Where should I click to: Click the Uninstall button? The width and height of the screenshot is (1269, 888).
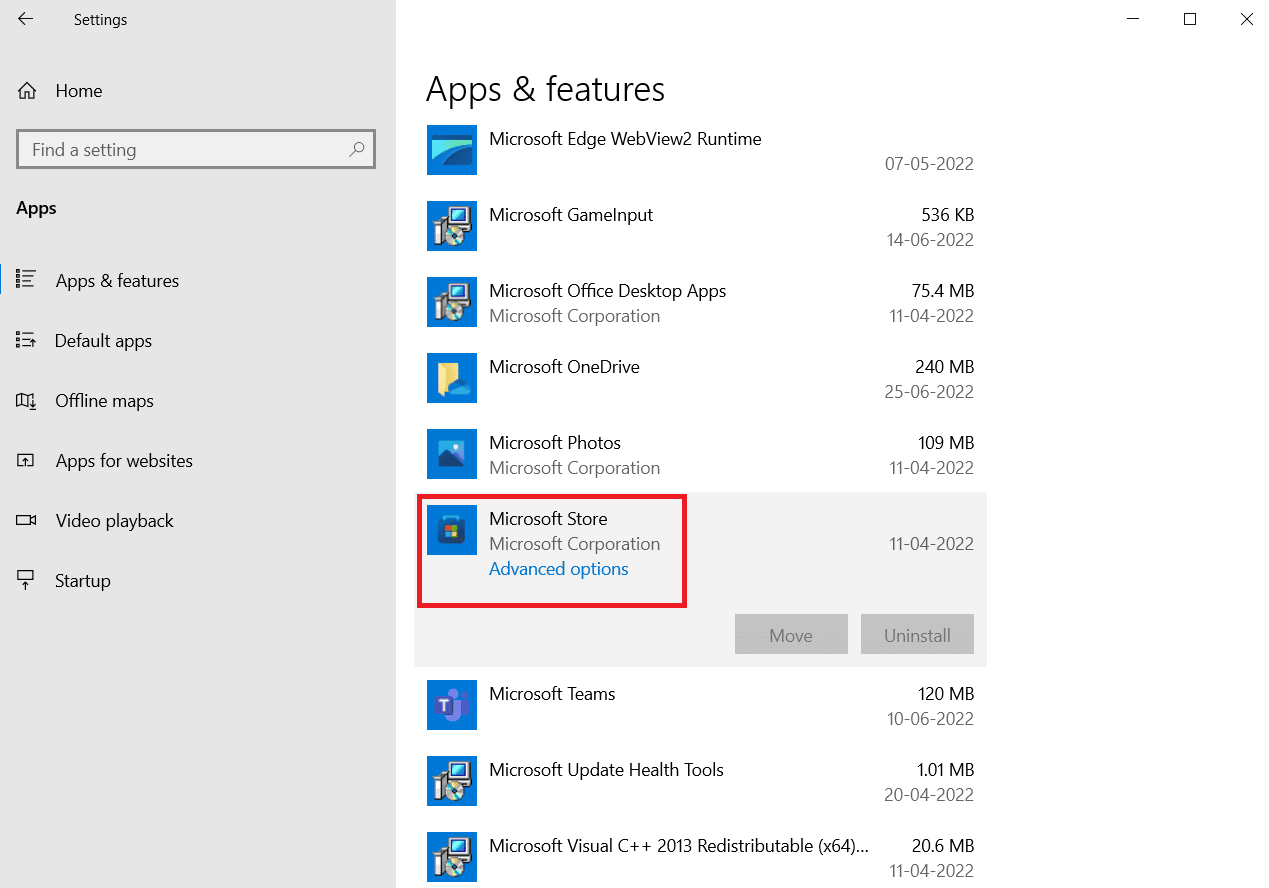coord(917,635)
